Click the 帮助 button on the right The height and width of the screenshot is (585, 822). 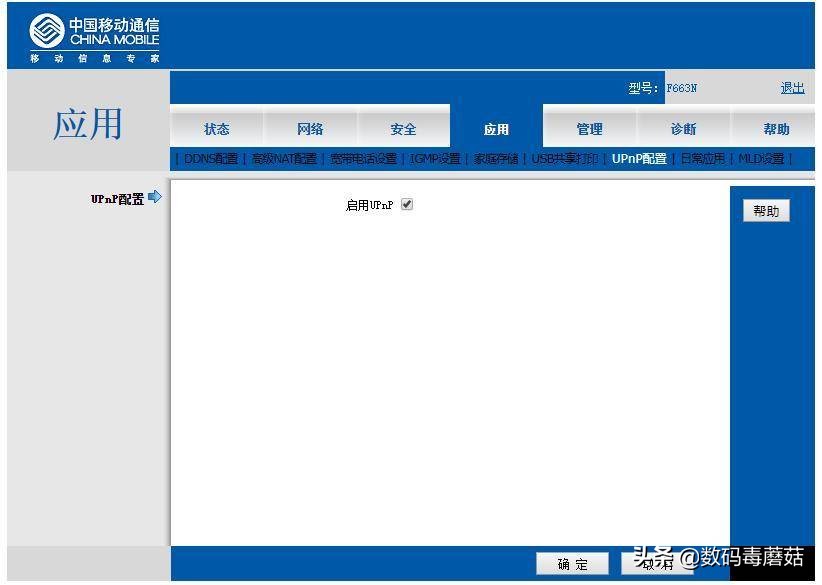click(766, 211)
